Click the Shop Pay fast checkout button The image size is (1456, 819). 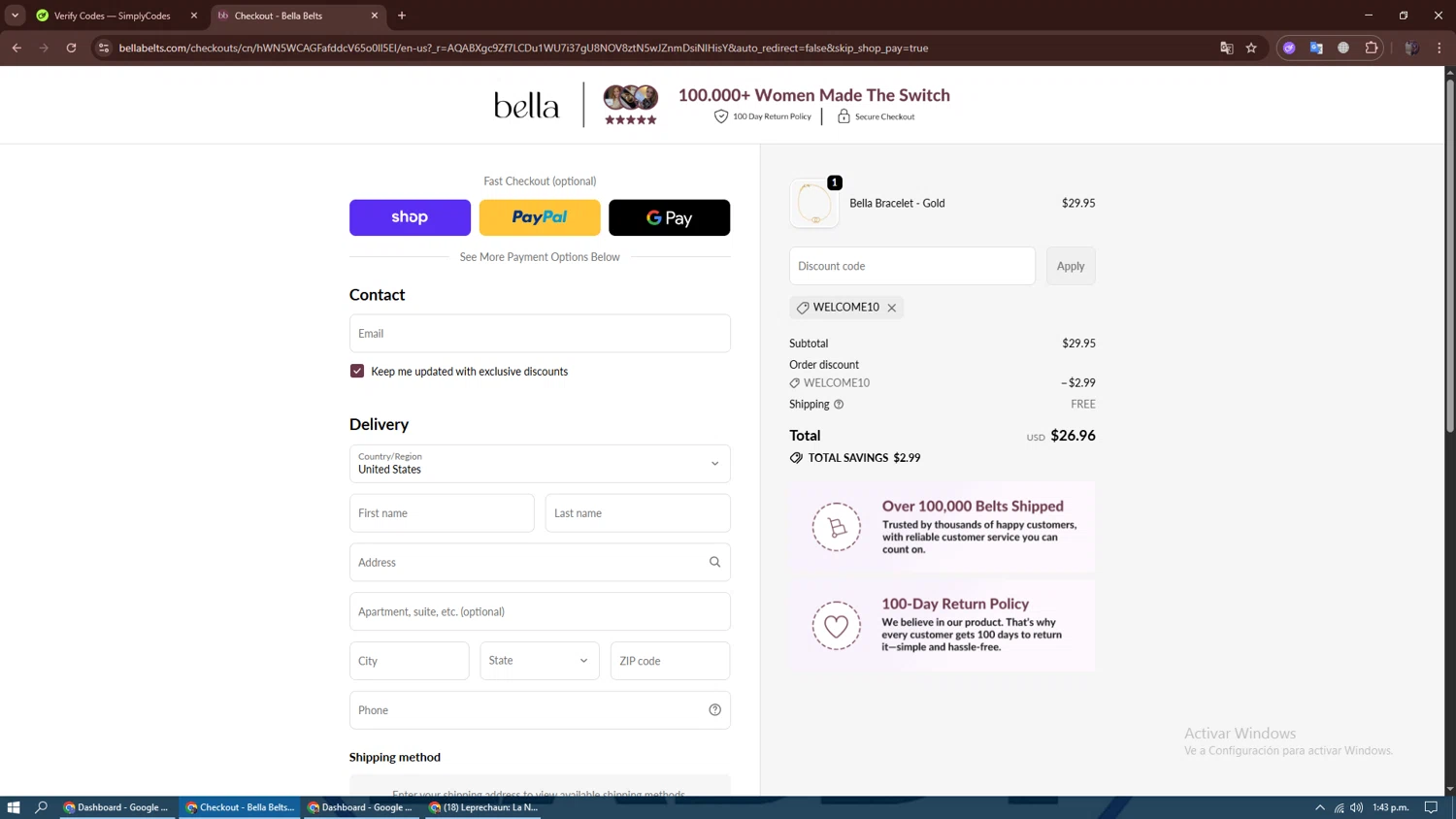410,217
